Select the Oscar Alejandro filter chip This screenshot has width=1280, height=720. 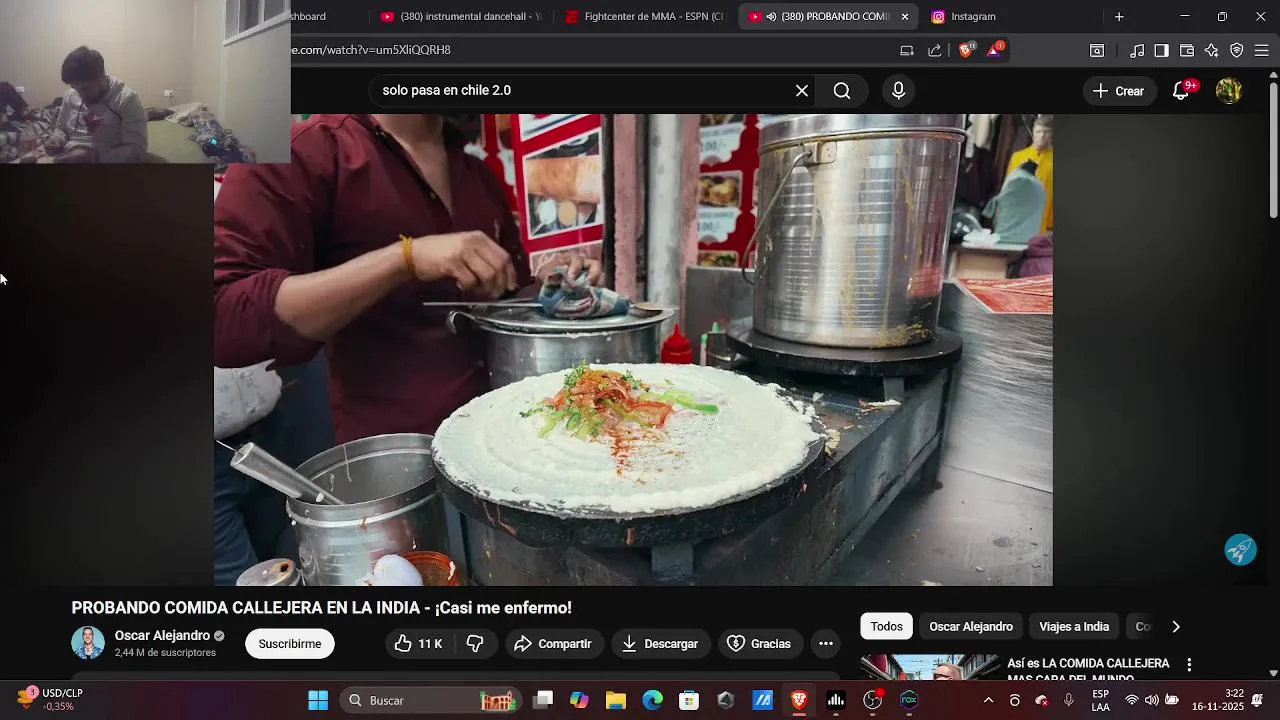point(971,627)
